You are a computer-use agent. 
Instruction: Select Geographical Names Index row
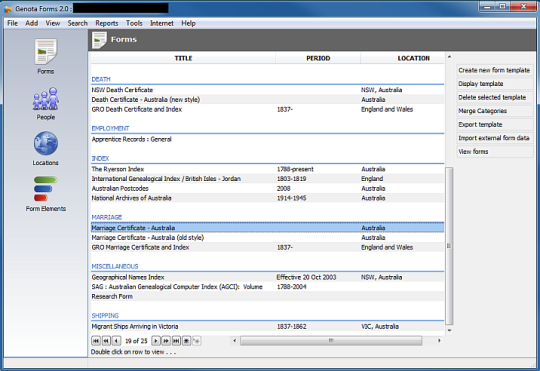point(267,277)
